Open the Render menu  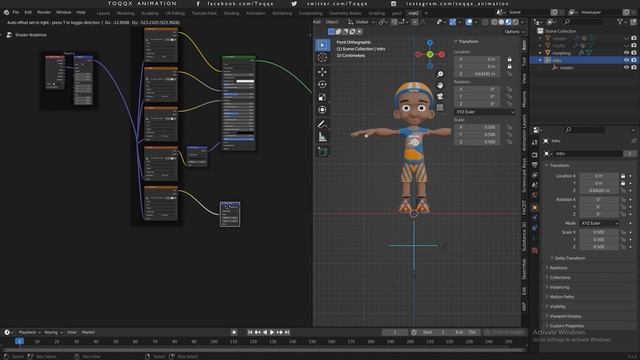pyautogui.click(x=44, y=12)
